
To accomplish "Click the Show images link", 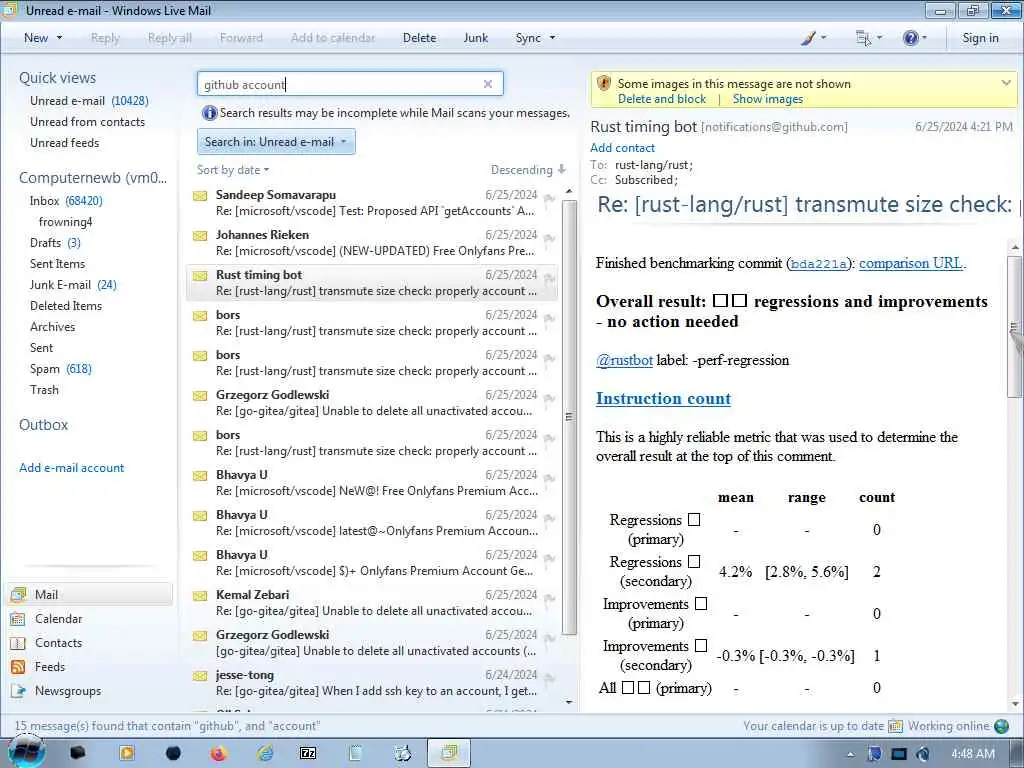I will 767,99.
